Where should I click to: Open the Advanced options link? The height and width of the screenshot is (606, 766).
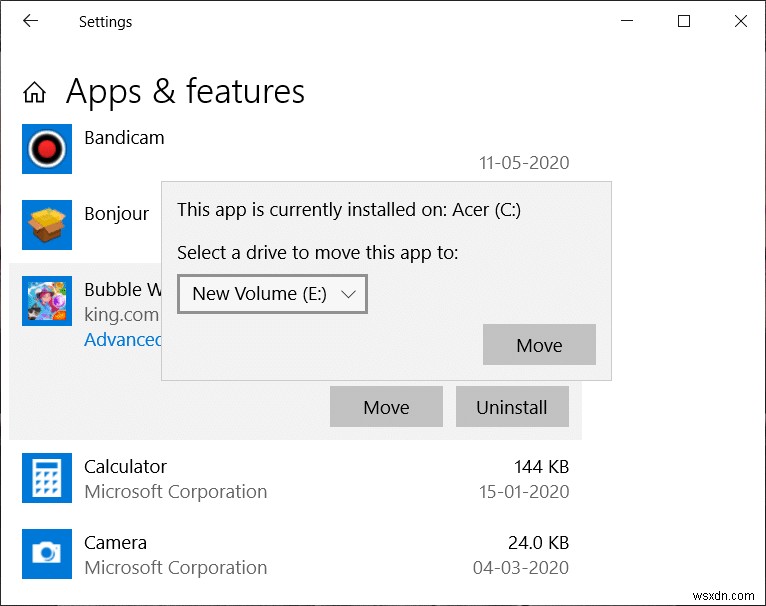click(x=123, y=340)
